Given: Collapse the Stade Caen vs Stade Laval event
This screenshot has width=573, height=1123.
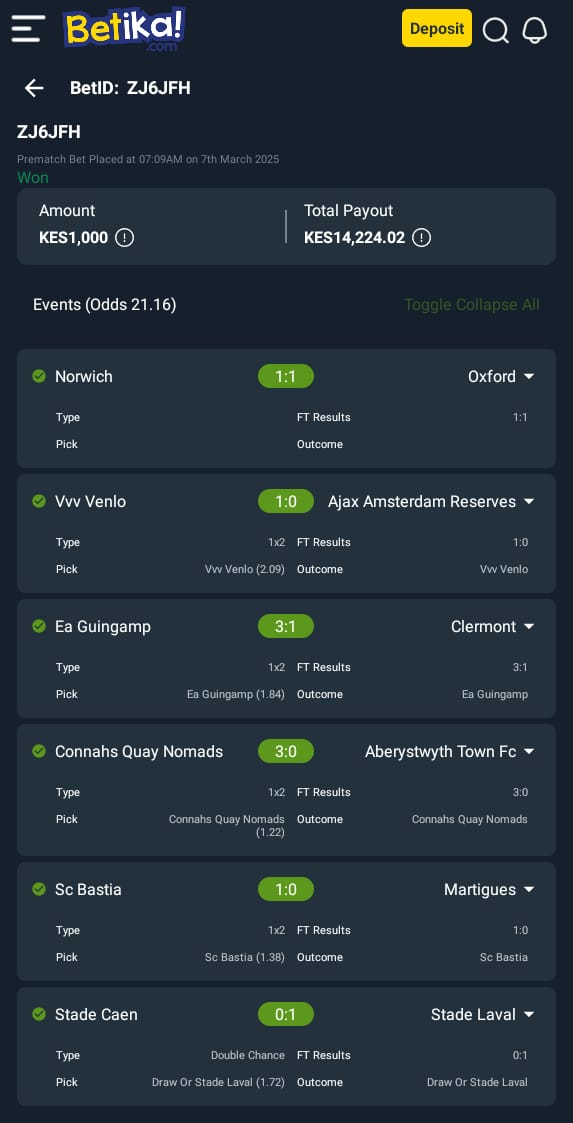Looking at the screenshot, I should point(529,1014).
